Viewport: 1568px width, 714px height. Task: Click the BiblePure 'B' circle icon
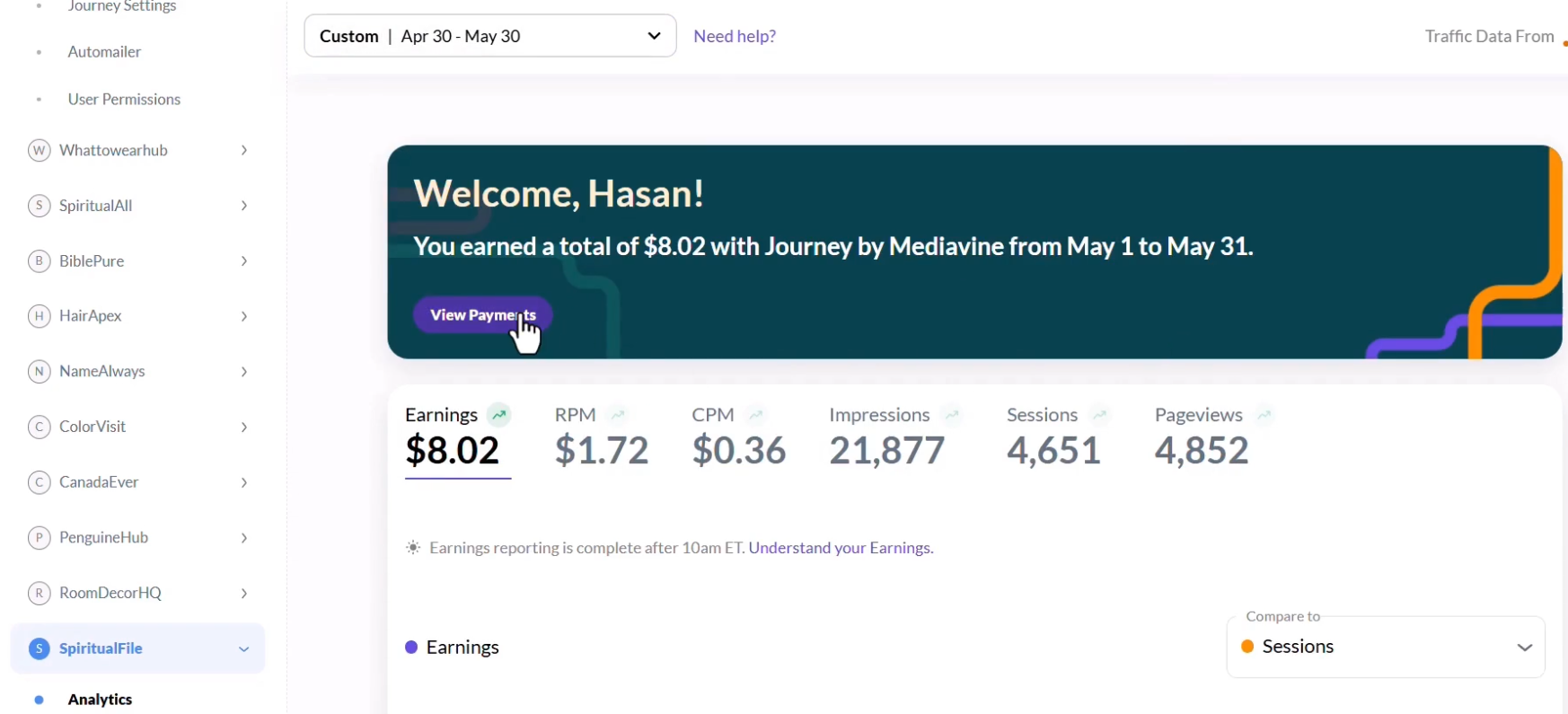tap(39, 261)
